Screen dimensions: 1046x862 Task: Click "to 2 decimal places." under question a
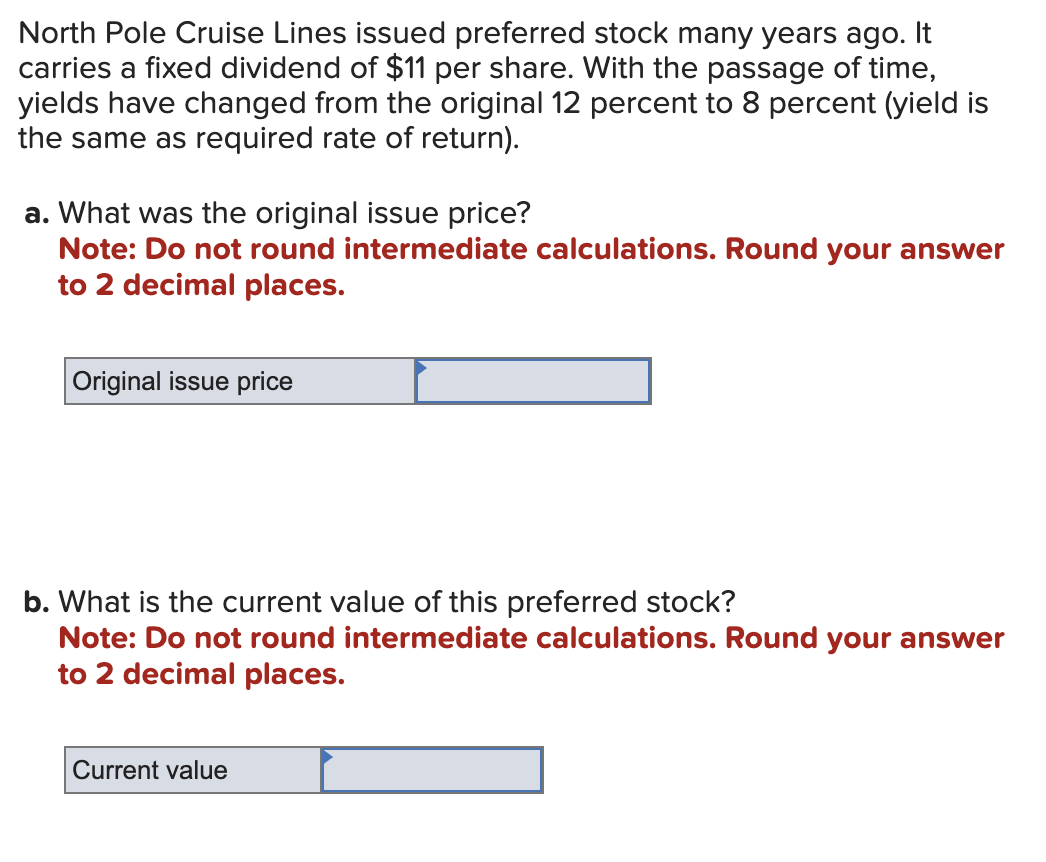[201, 286]
